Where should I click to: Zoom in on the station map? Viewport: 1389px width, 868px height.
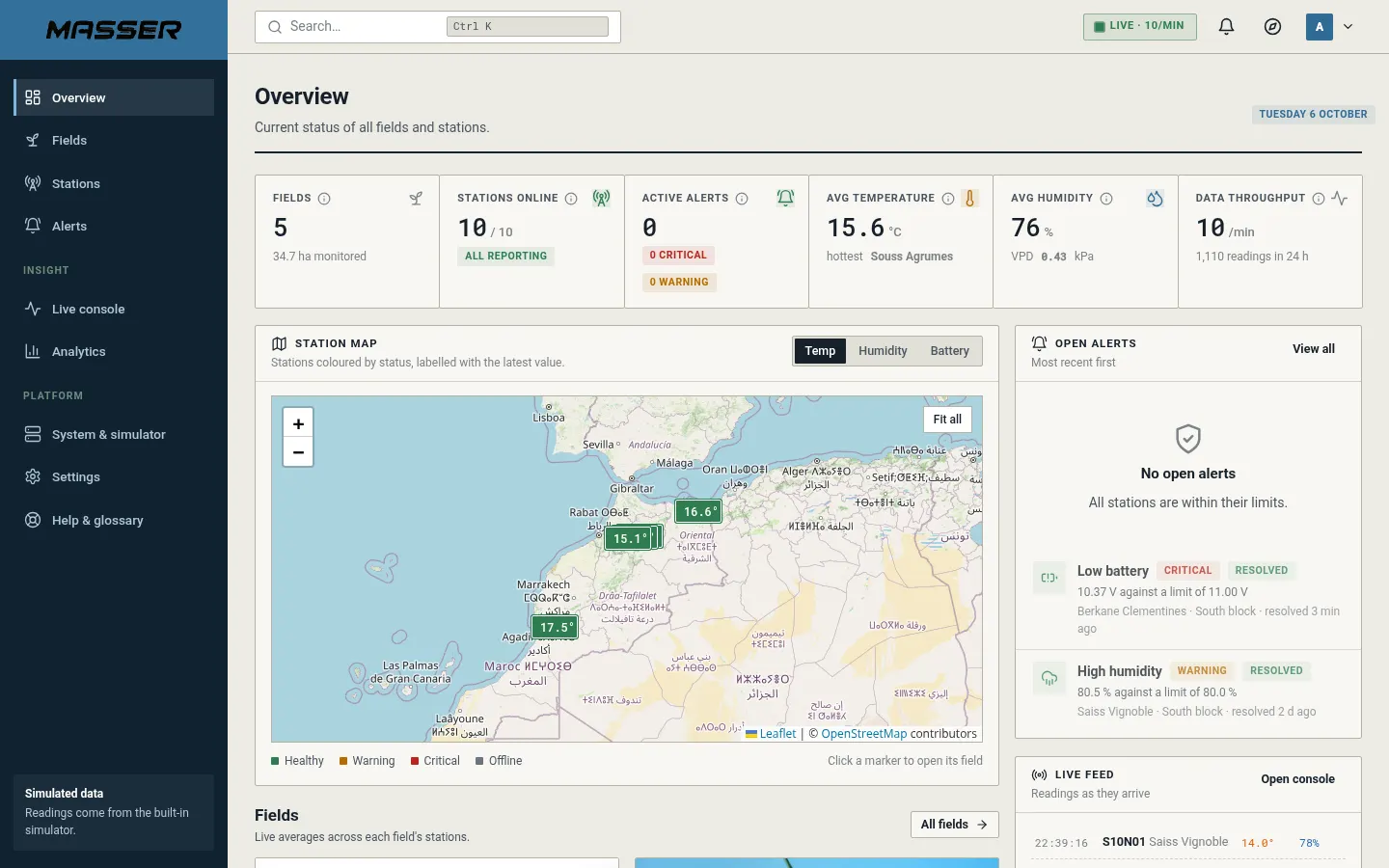298,423
